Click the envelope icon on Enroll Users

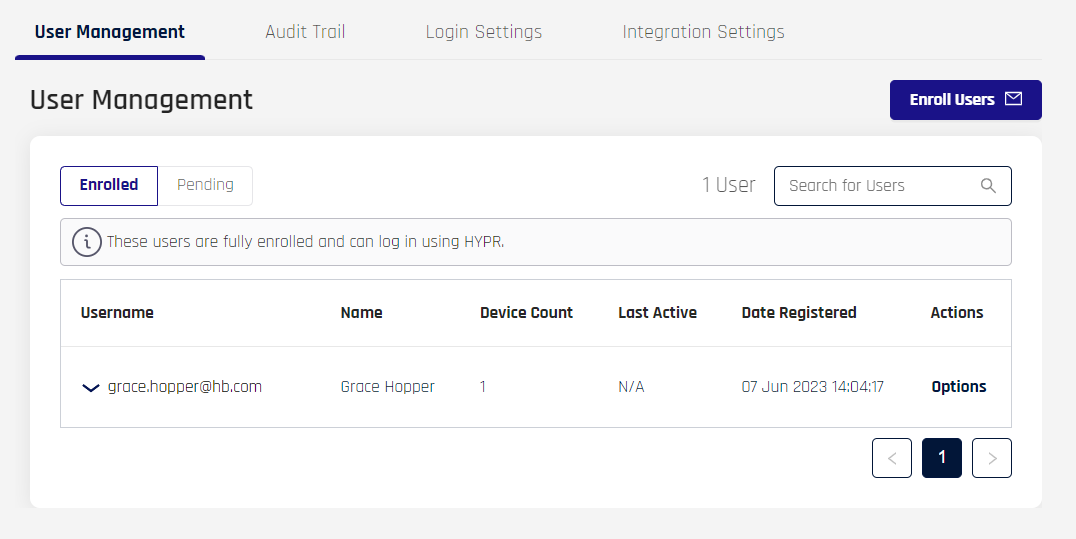click(1013, 99)
